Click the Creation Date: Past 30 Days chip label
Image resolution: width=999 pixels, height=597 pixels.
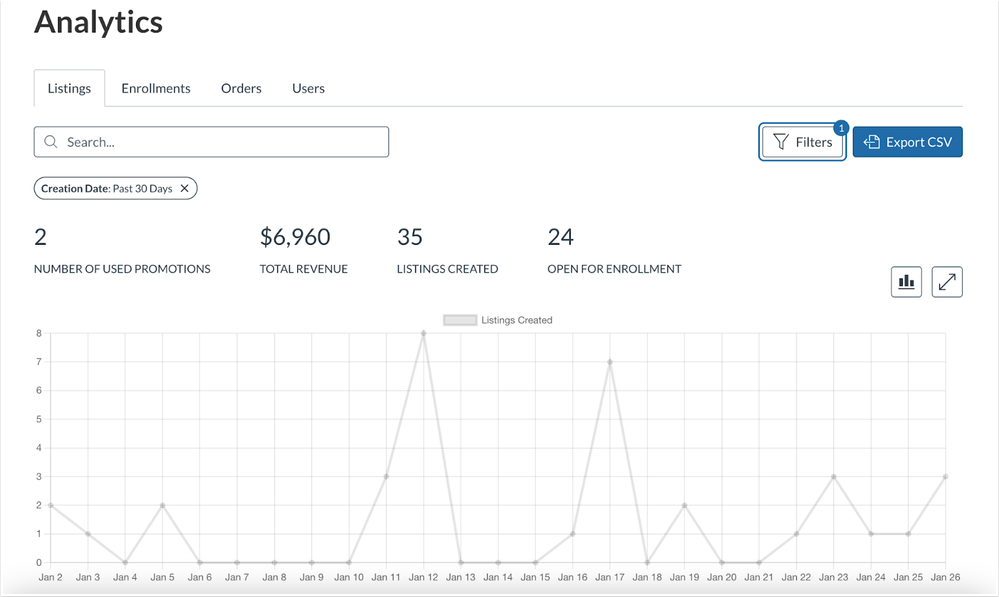(106, 188)
